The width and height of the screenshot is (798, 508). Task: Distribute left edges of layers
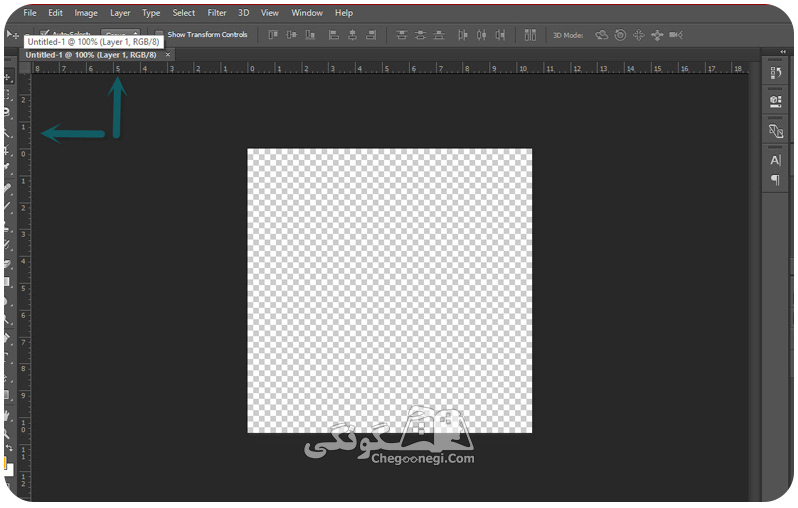[463, 35]
